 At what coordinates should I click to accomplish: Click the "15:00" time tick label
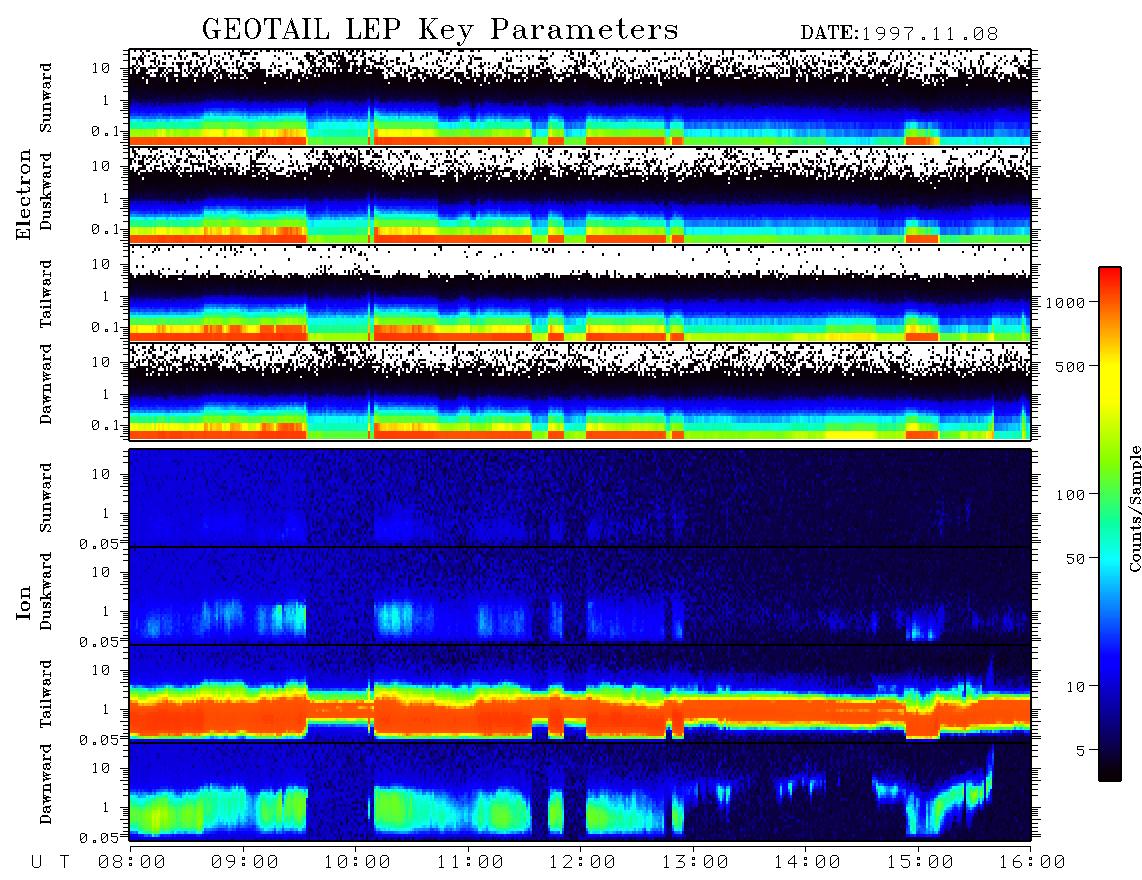click(920, 862)
